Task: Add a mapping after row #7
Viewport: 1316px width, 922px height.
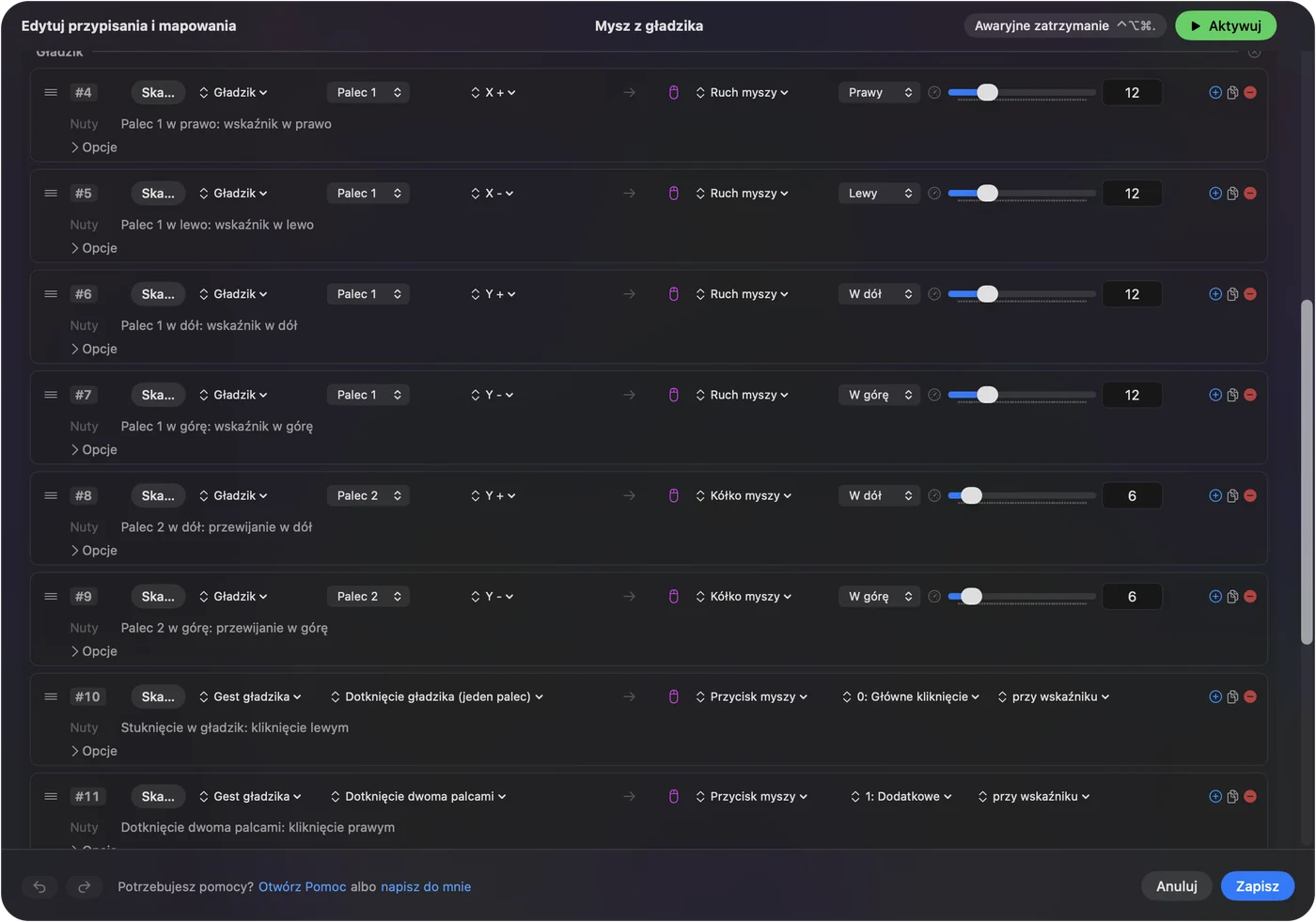Action: (1215, 395)
